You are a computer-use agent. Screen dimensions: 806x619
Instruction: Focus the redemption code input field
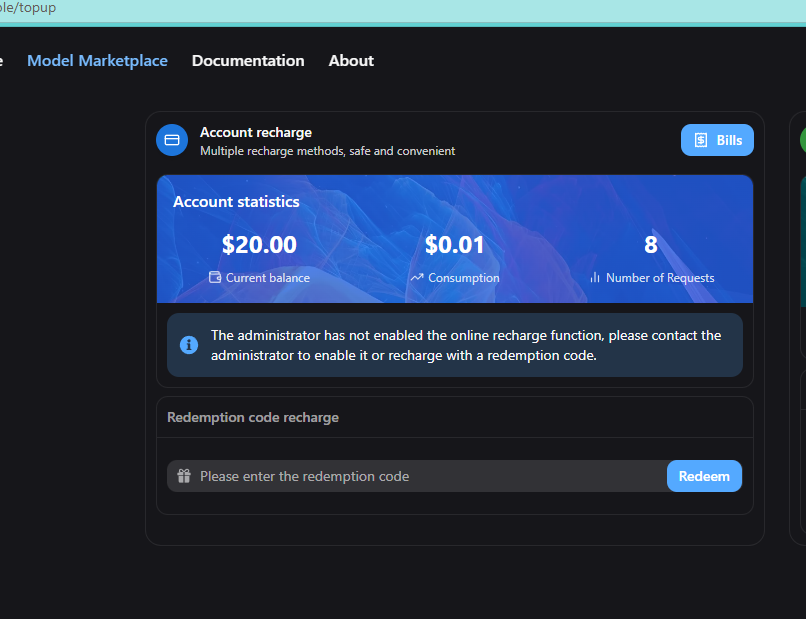(x=417, y=476)
